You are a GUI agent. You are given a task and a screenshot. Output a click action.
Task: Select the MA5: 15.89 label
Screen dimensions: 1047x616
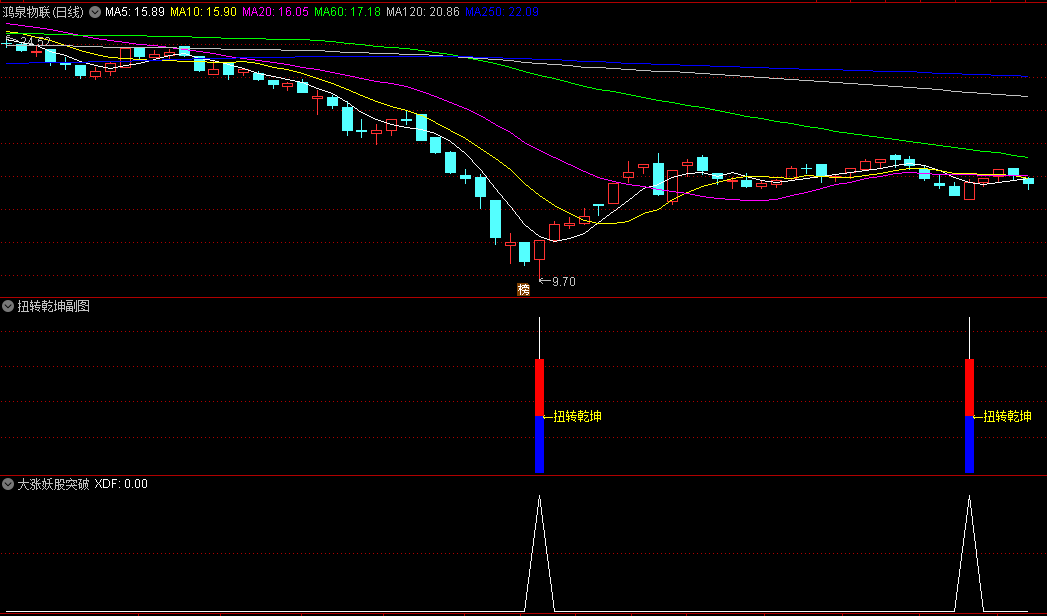tap(135, 12)
